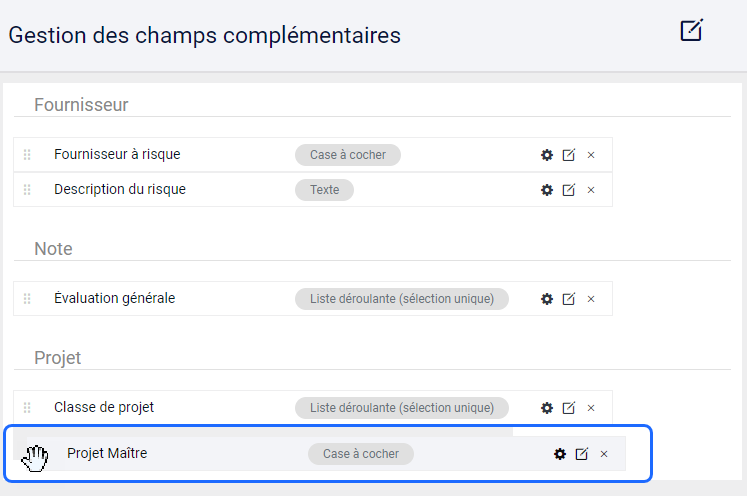Open settings gear for Description du risque
The width and height of the screenshot is (747, 496).
[547, 190]
